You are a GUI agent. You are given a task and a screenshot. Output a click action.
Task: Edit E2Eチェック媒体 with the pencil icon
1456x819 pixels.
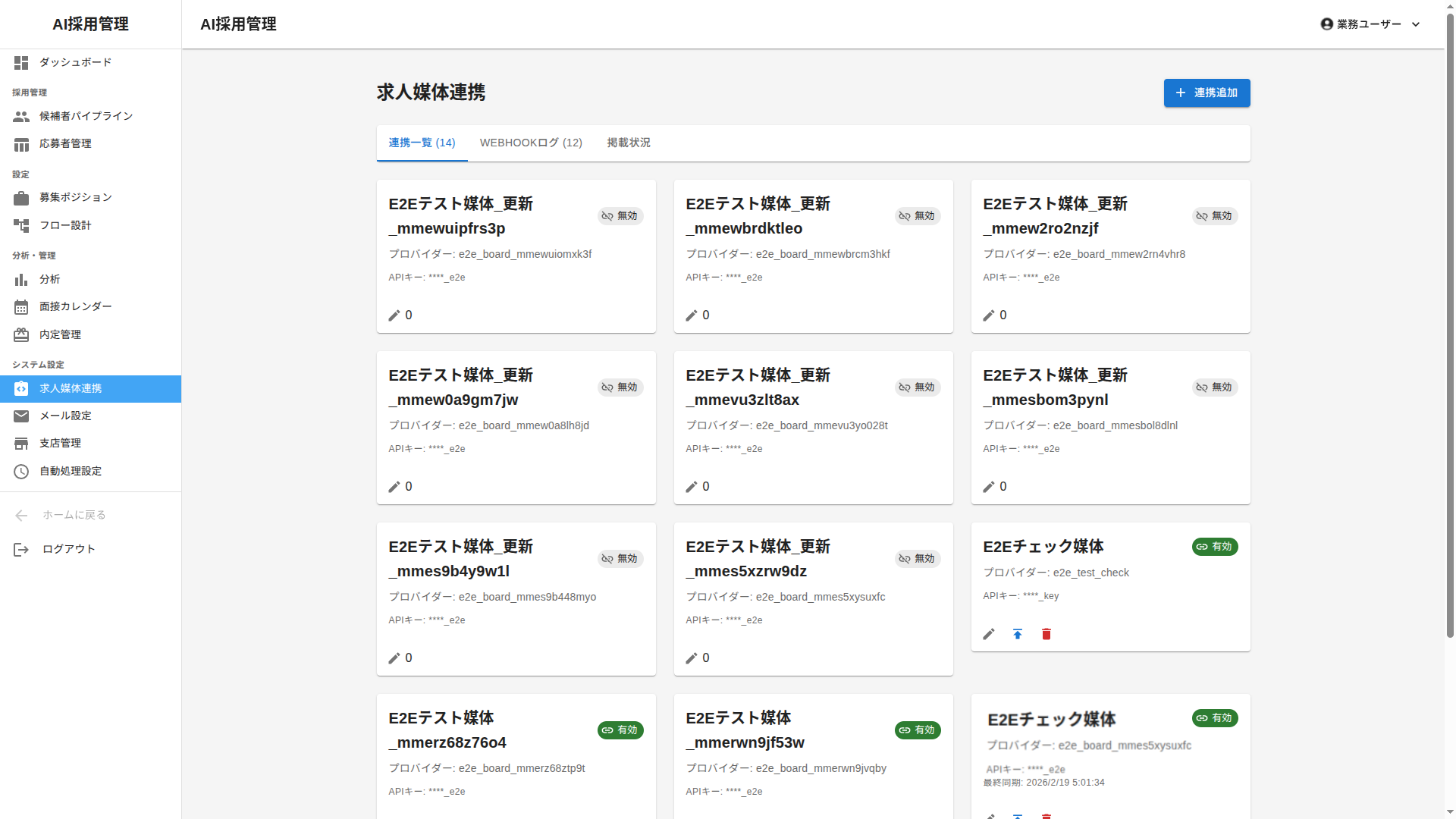[988, 634]
